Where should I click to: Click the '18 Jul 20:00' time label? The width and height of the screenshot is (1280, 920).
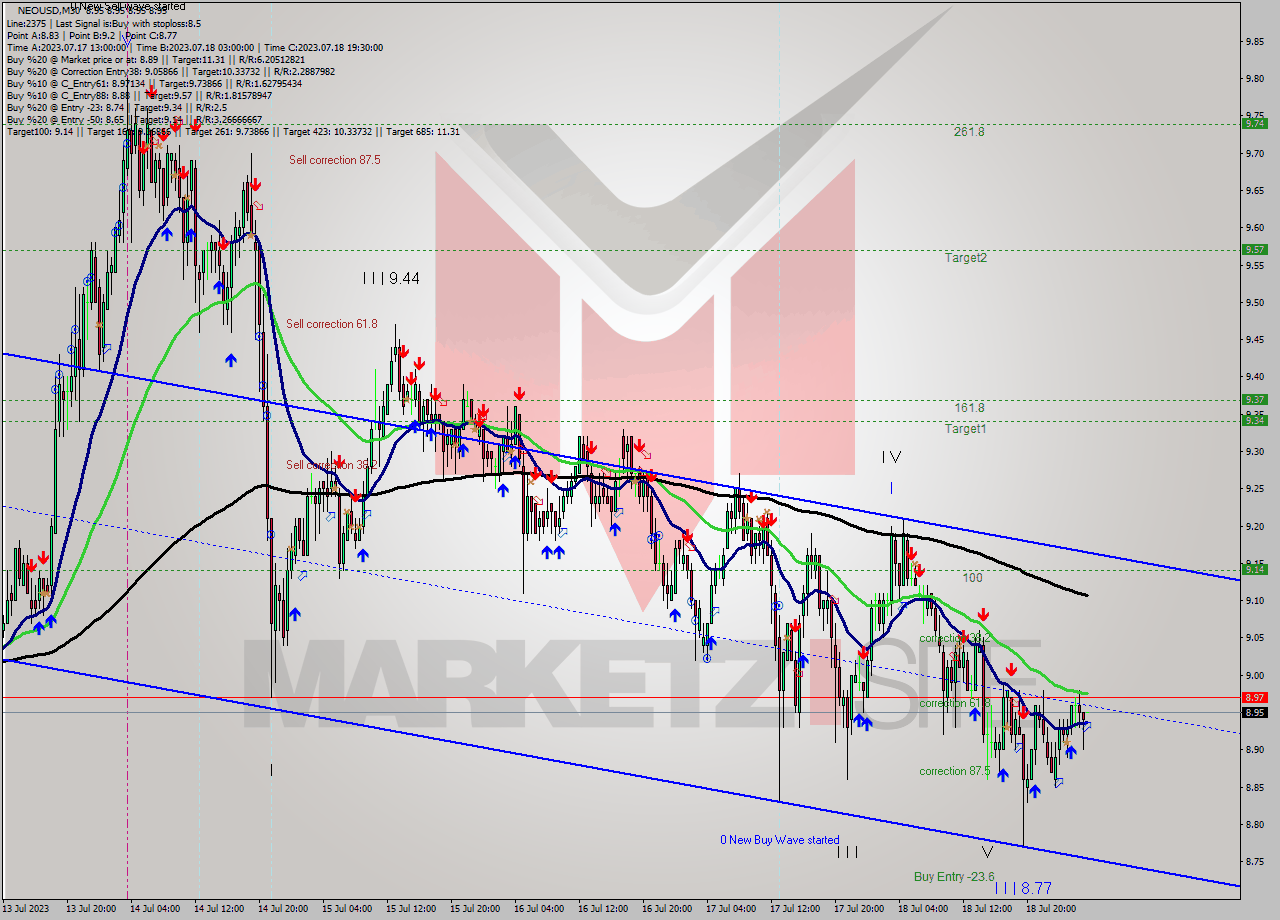coord(1052,909)
